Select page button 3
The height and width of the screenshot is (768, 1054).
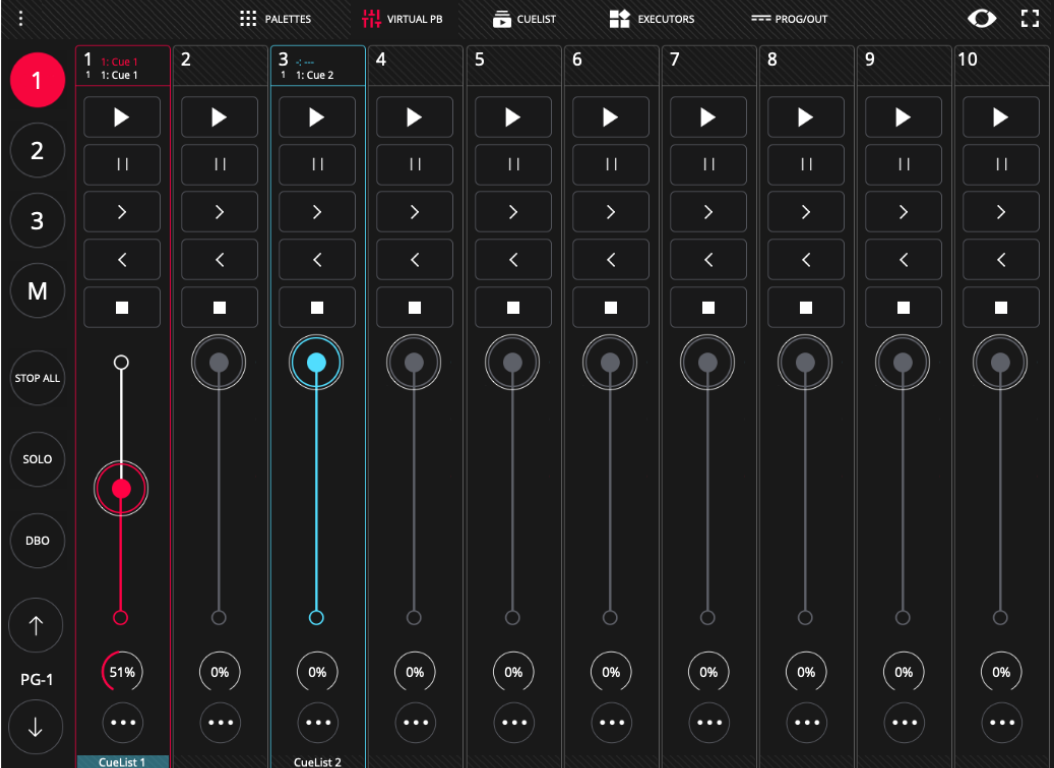(37, 220)
